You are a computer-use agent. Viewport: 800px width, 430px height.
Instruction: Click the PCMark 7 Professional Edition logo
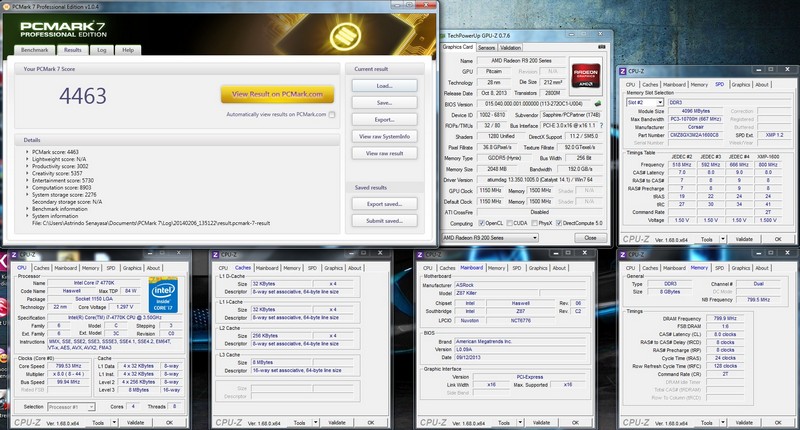63,30
